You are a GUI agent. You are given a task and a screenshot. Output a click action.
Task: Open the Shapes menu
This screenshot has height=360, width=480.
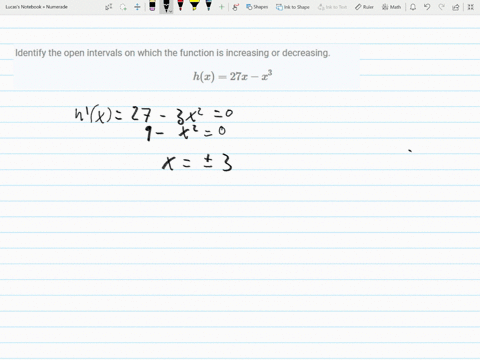257,7
